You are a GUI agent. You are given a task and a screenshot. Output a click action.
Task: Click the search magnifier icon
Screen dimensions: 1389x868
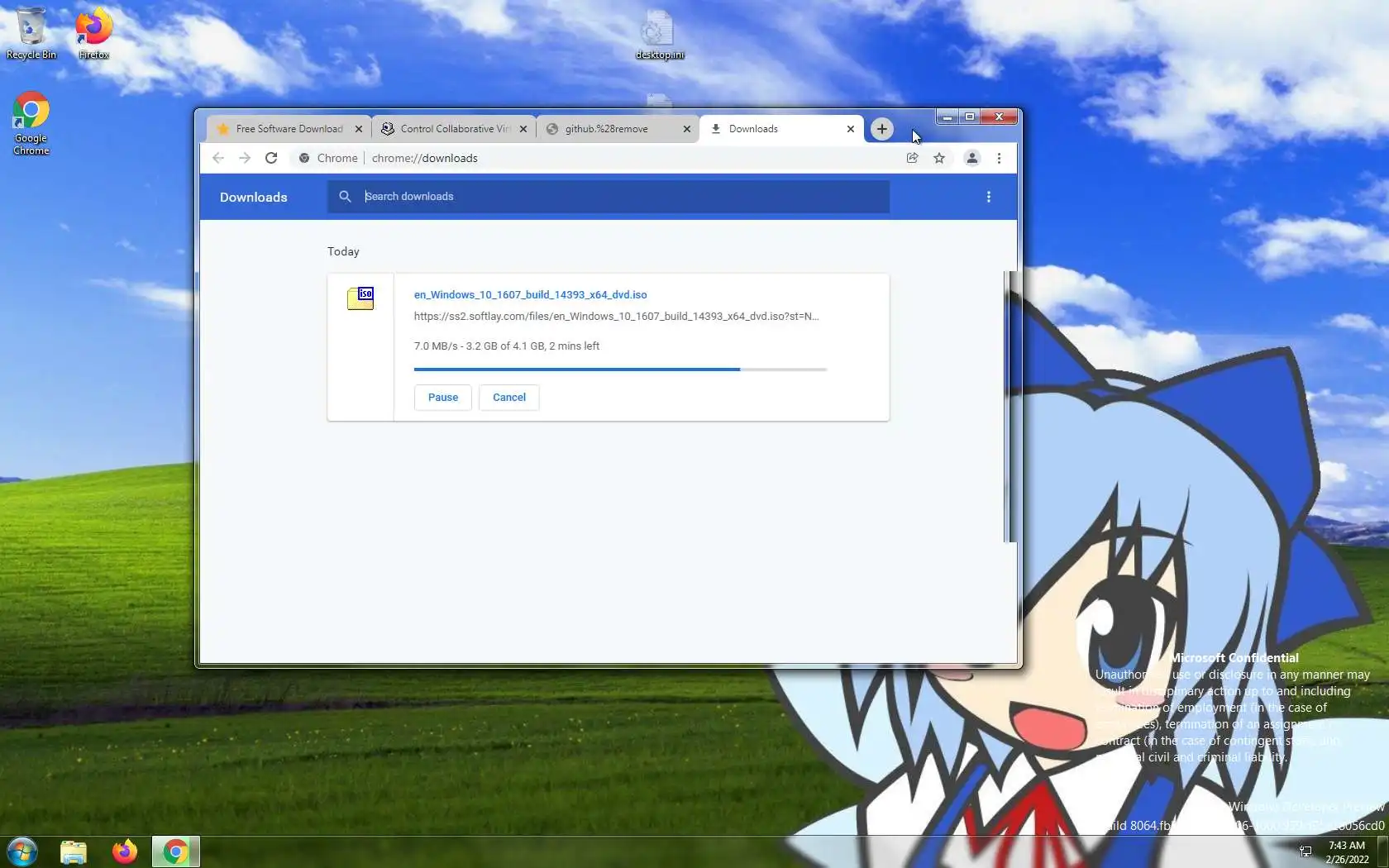coord(346,197)
